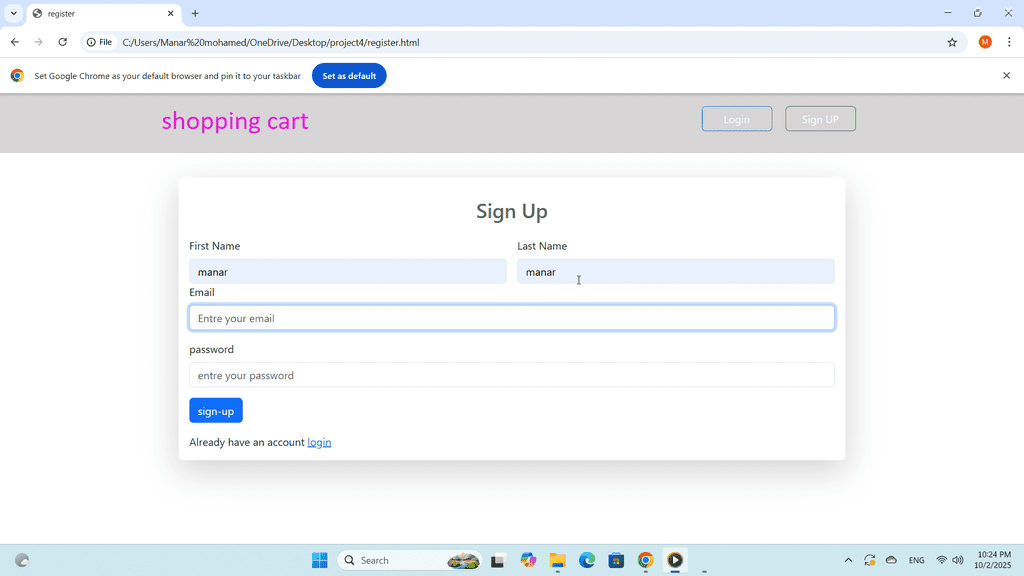Click the Sign UP button in header

pyautogui.click(x=820, y=119)
